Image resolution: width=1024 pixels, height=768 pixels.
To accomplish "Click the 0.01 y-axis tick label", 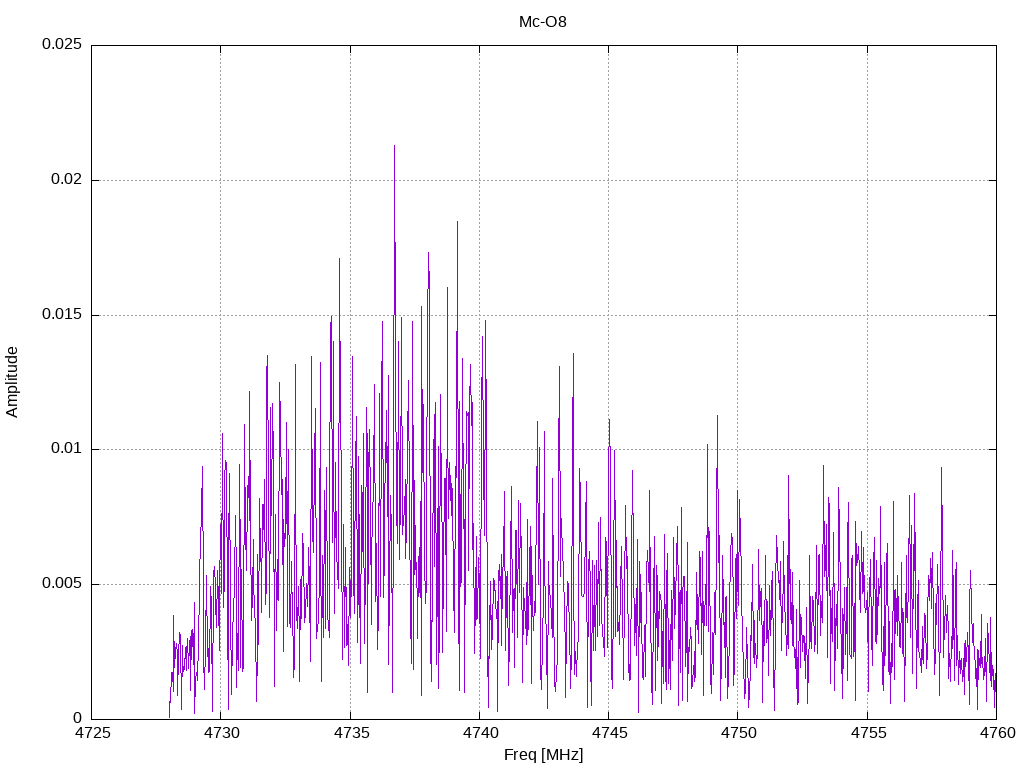I will (67, 449).
